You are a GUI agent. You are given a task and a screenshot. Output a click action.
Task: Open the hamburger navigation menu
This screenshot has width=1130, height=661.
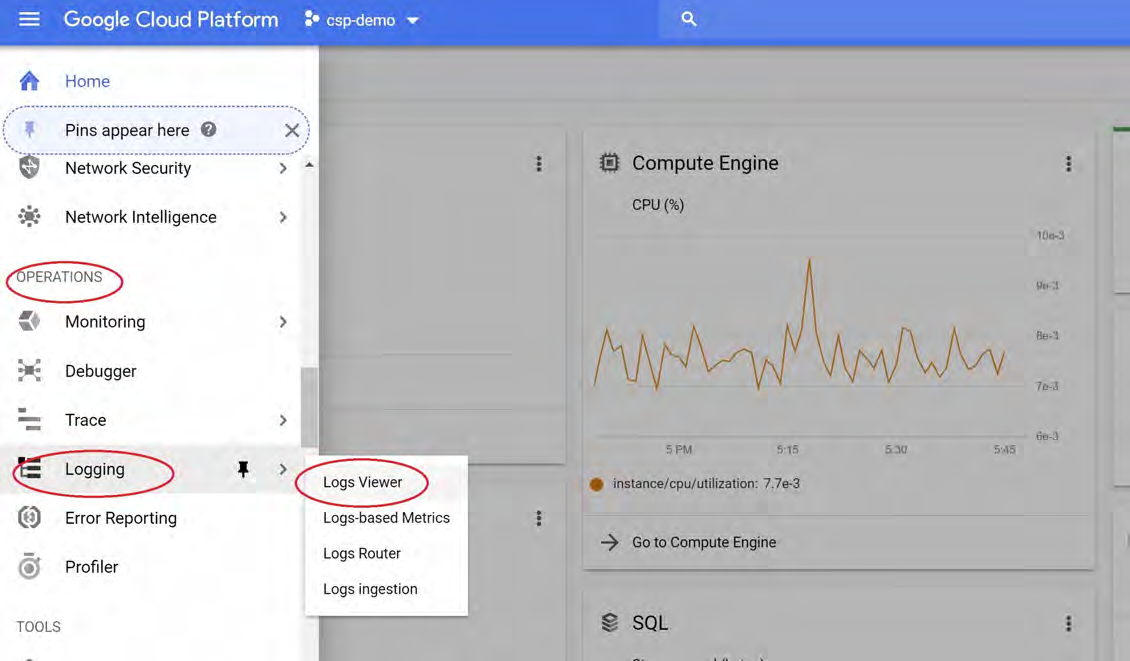click(29, 19)
